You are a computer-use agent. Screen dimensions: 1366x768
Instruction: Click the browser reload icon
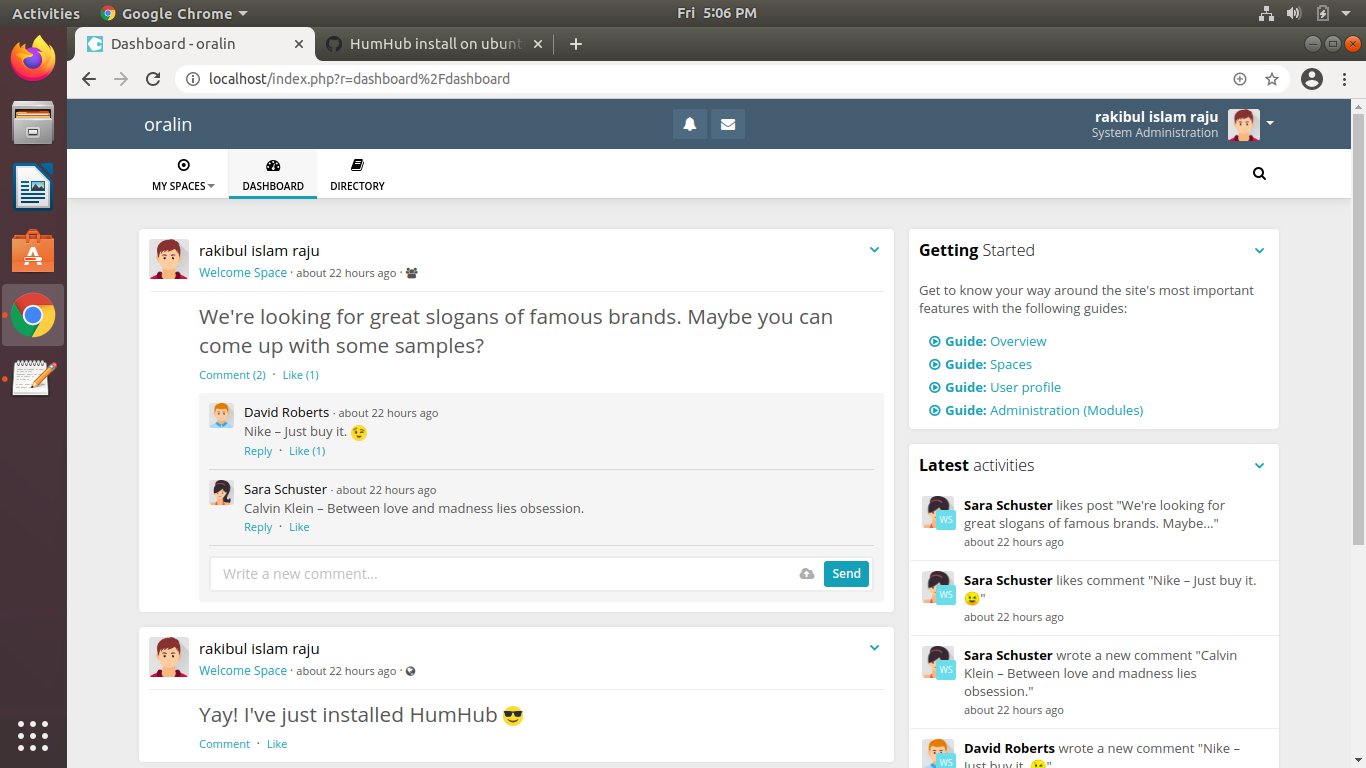152,78
